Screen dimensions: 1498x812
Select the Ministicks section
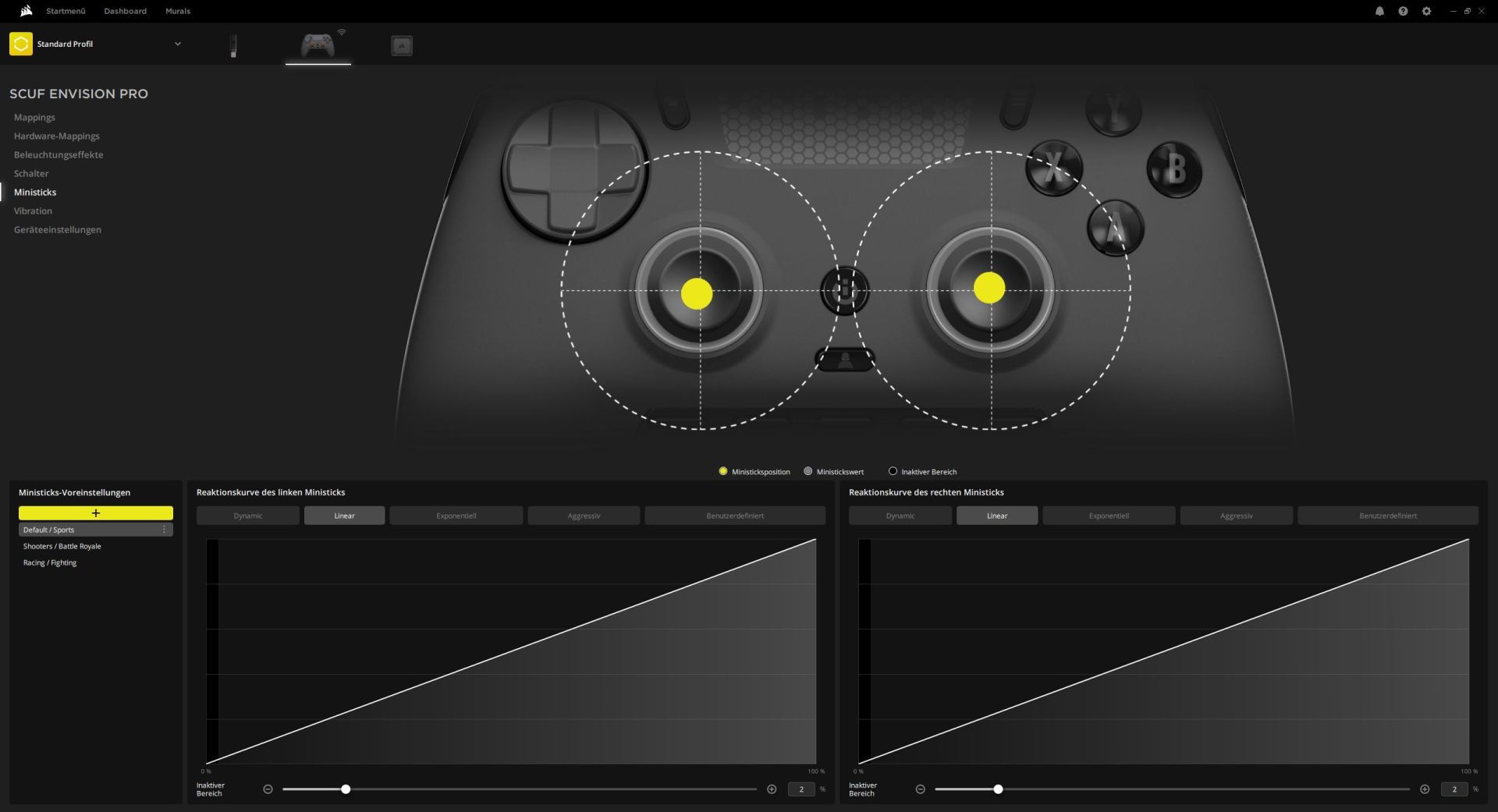[x=35, y=192]
